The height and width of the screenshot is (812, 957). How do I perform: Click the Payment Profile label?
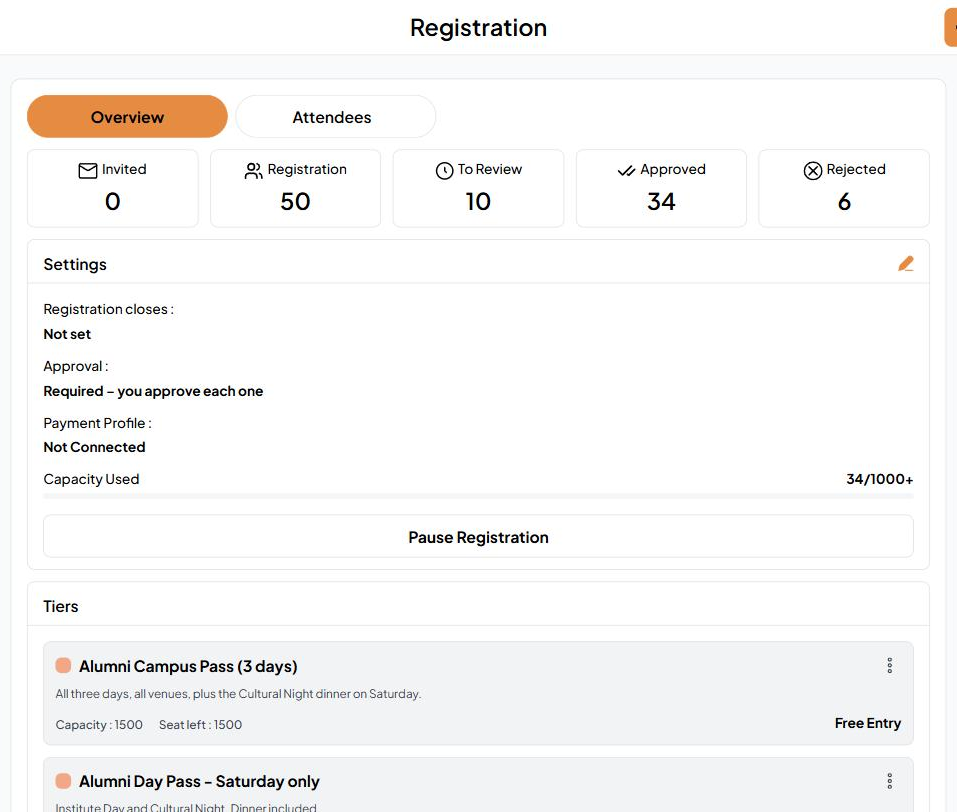[x=98, y=423]
